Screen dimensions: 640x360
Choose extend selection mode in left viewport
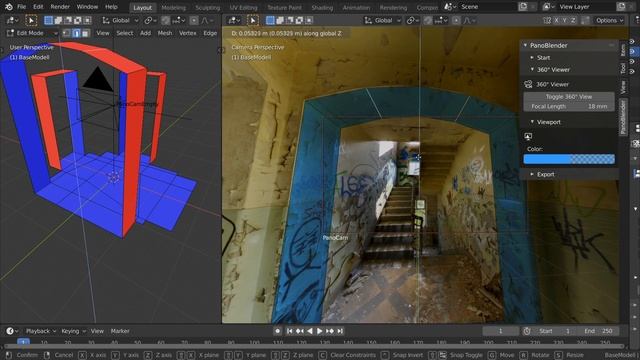pyautogui.click(x=58, y=20)
